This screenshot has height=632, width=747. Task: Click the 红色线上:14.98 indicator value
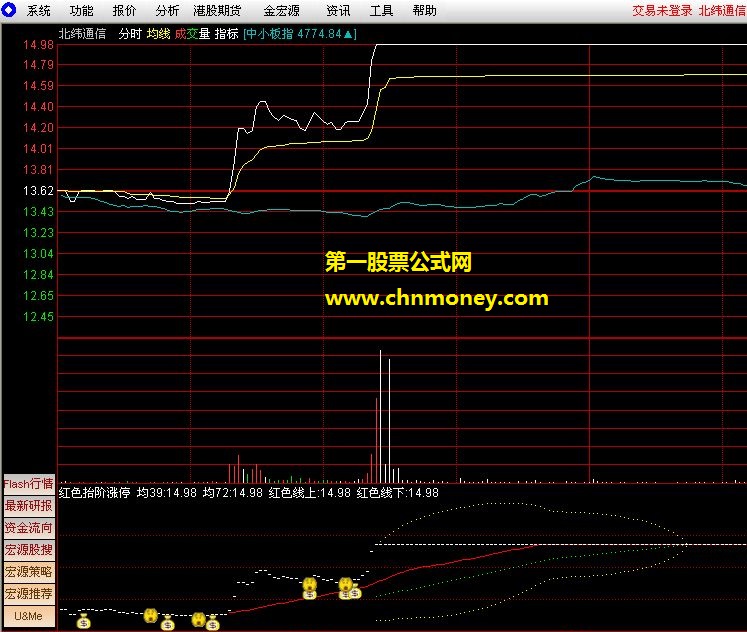(x=310, y=492)
